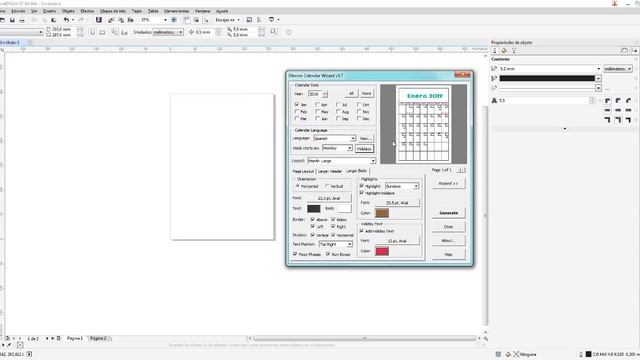
Task: Choose the mitered corner icon in Contorno
Action: click(608, 100)
